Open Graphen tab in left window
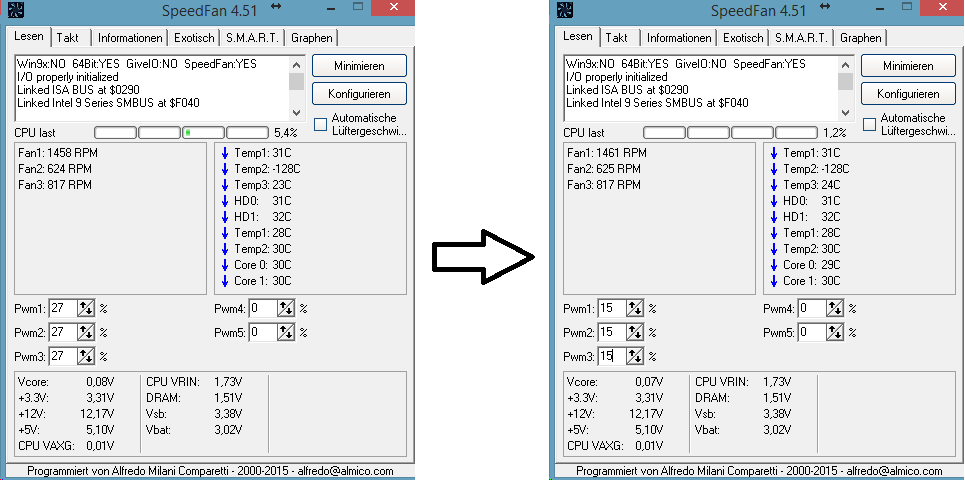This screenshot has width=965, height=481. 312,38
